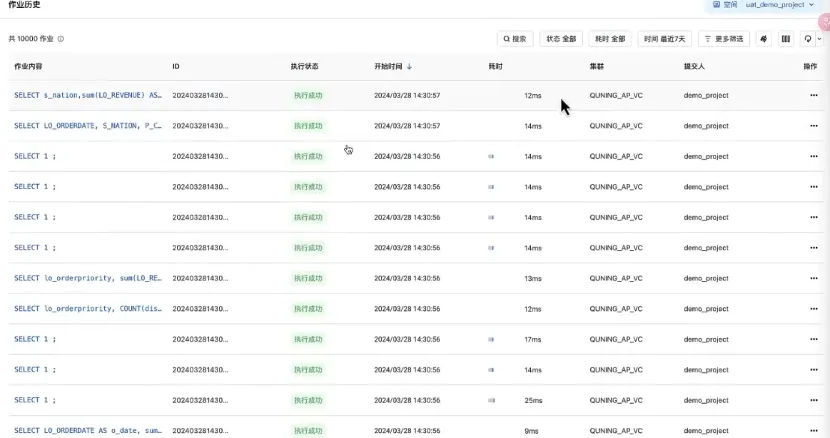
Task: Open the SELECT LO_ORDERDATE AS o_date job link
Action: tap(88, 430)
